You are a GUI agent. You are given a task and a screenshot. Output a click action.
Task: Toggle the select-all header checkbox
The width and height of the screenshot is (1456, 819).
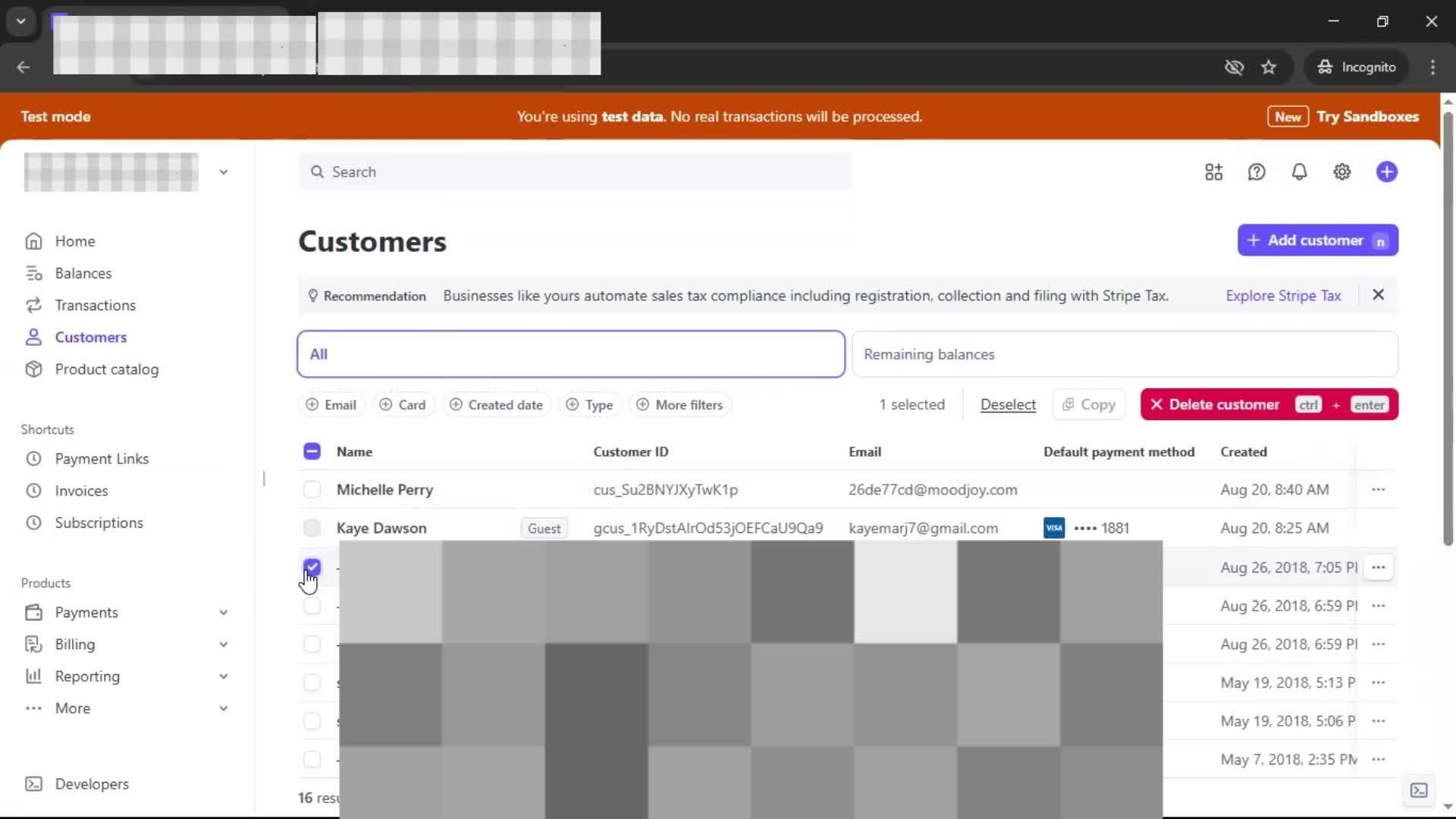click(x=312, y=452)
